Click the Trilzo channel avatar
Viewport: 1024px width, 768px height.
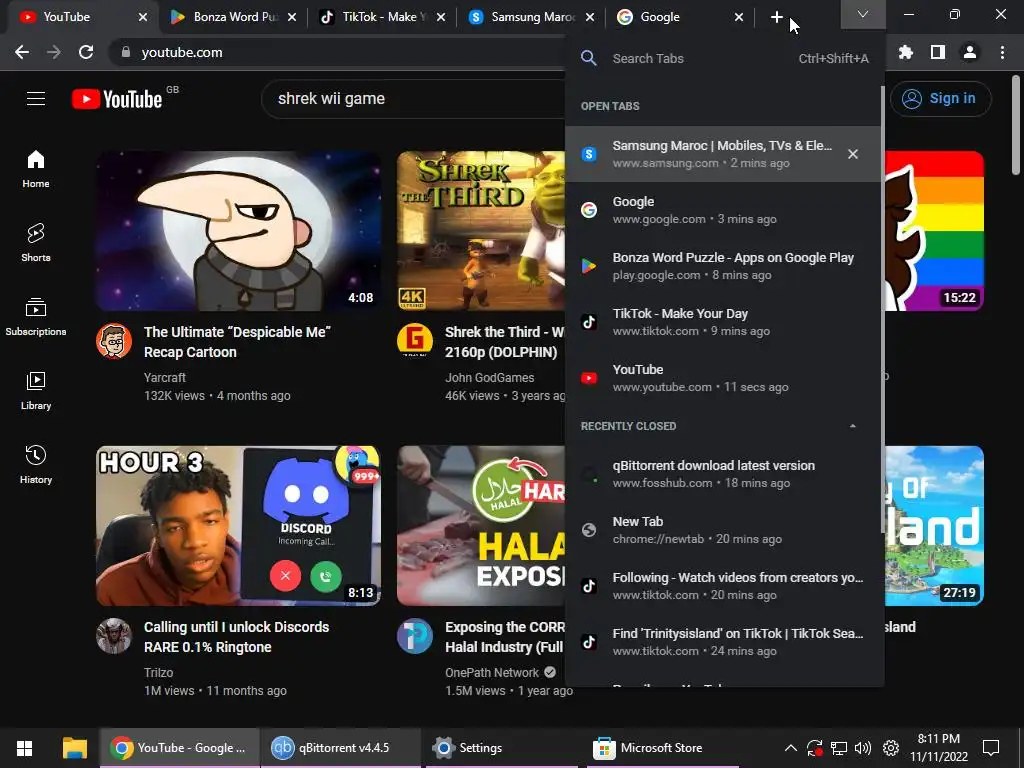114,636
